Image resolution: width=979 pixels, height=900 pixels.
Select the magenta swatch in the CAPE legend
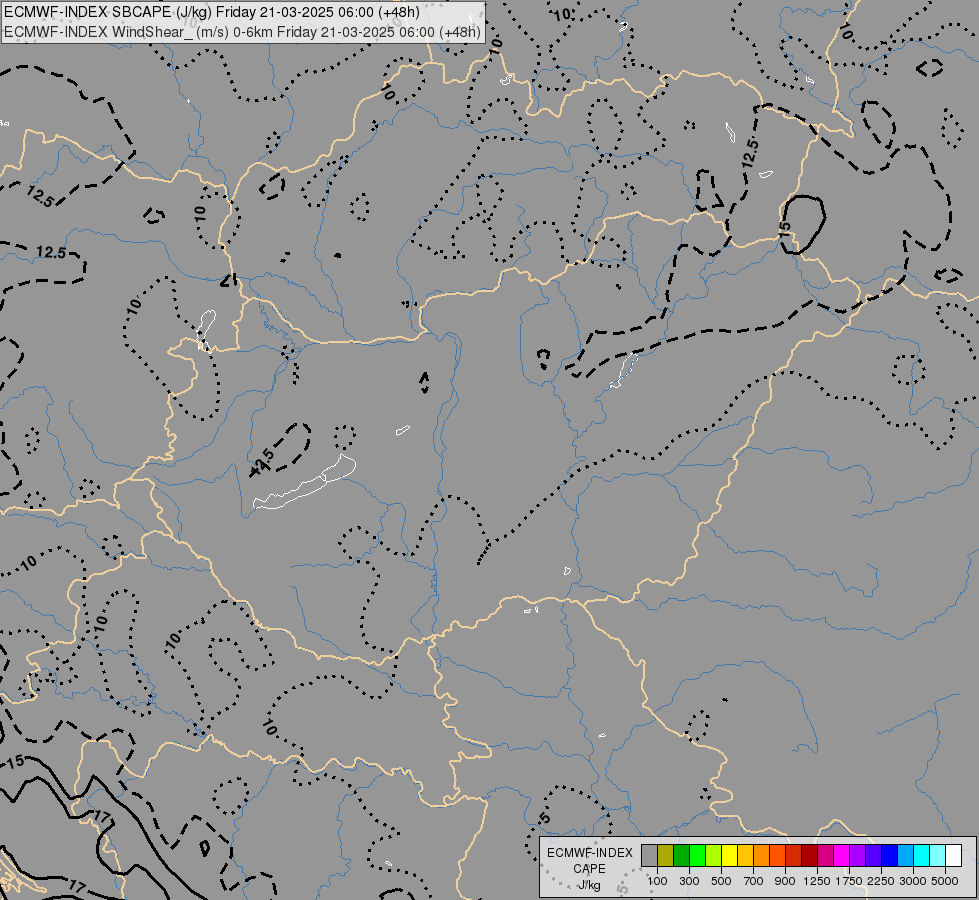842,856
